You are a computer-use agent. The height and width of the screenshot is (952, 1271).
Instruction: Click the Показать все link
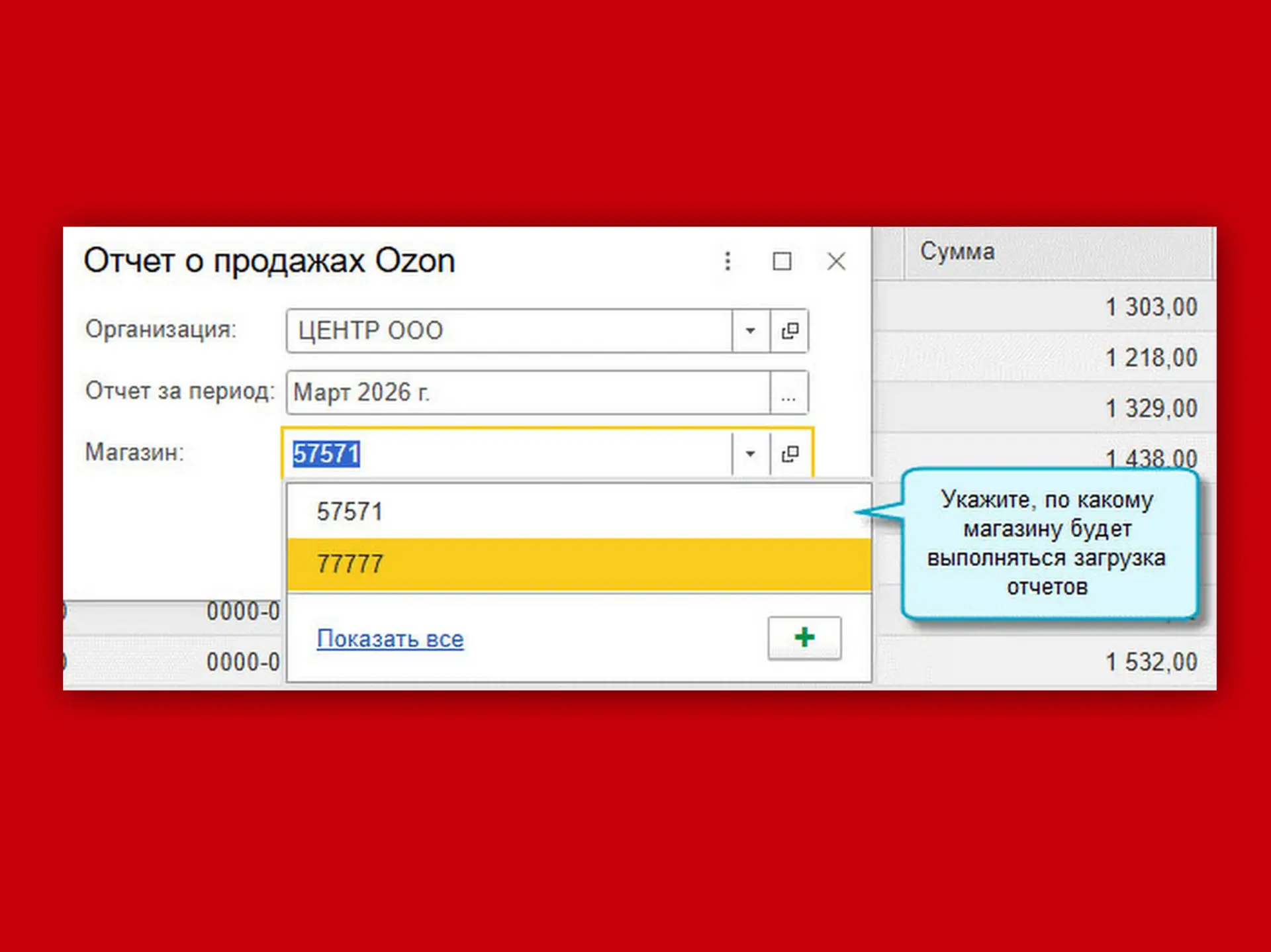(x=390, y=639)
